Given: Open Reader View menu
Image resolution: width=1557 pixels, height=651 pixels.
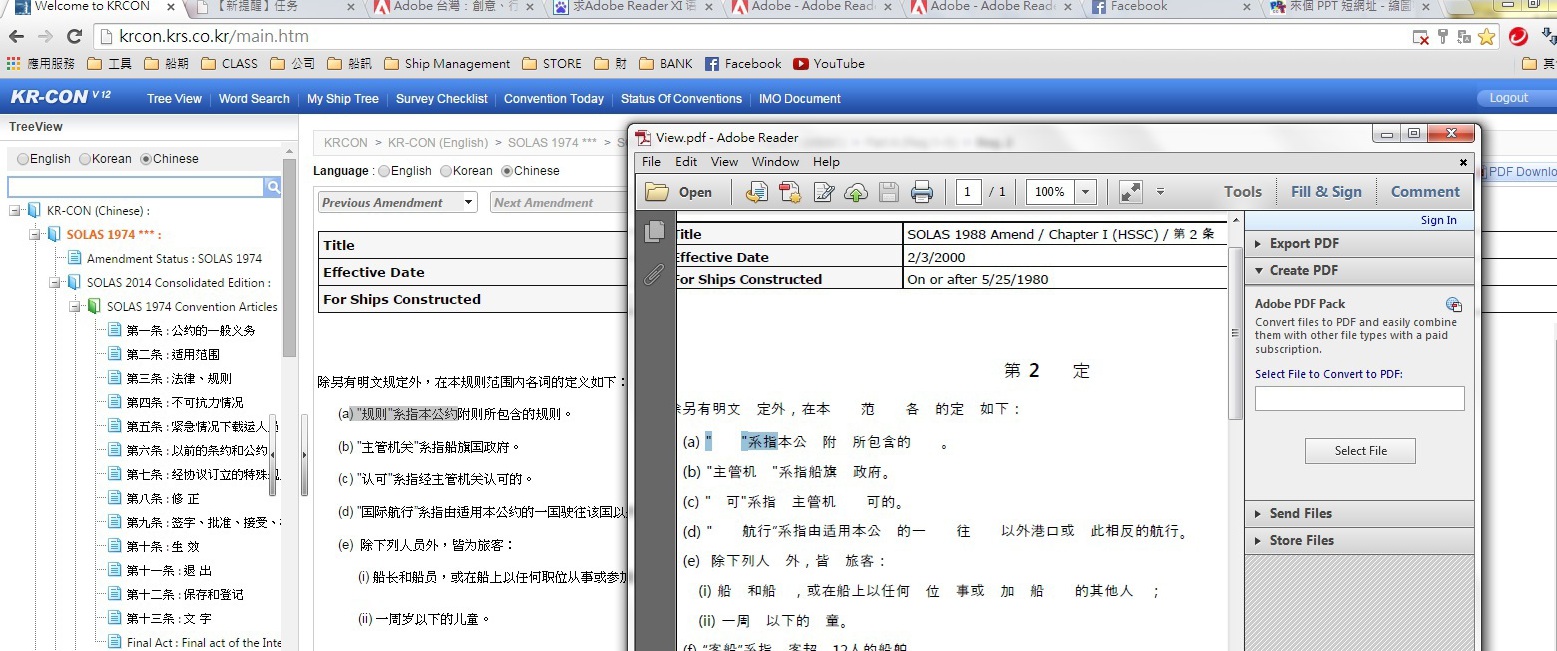Looking at the screenshot, I should click(x=724, y=162).
